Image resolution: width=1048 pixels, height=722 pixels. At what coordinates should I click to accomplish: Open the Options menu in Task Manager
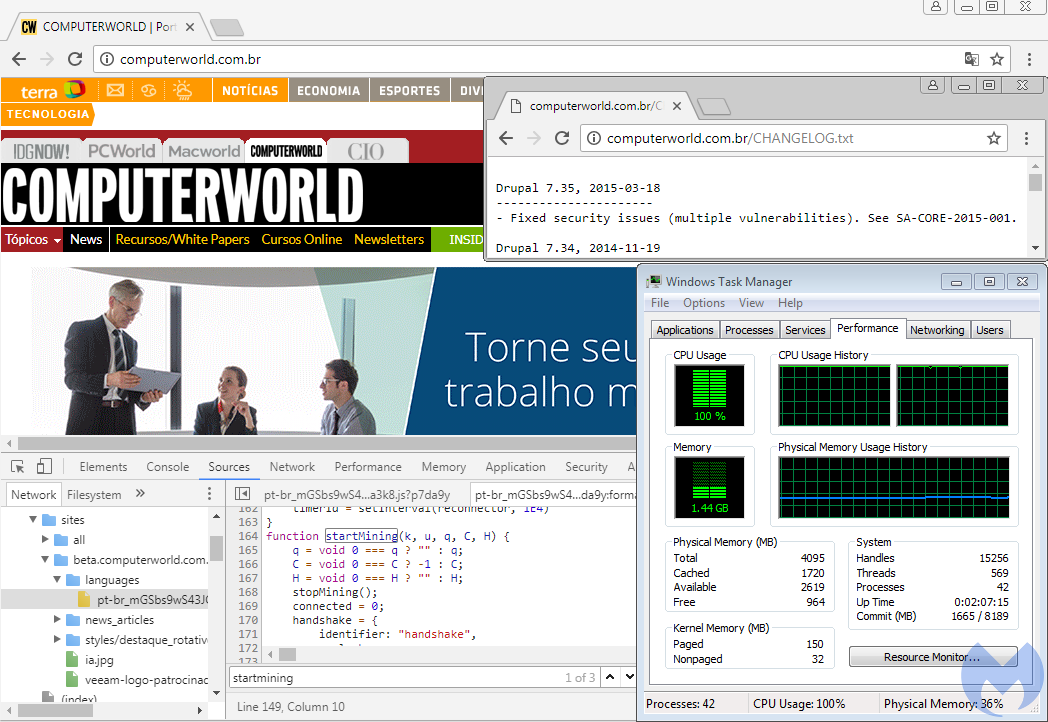[704, 303]
